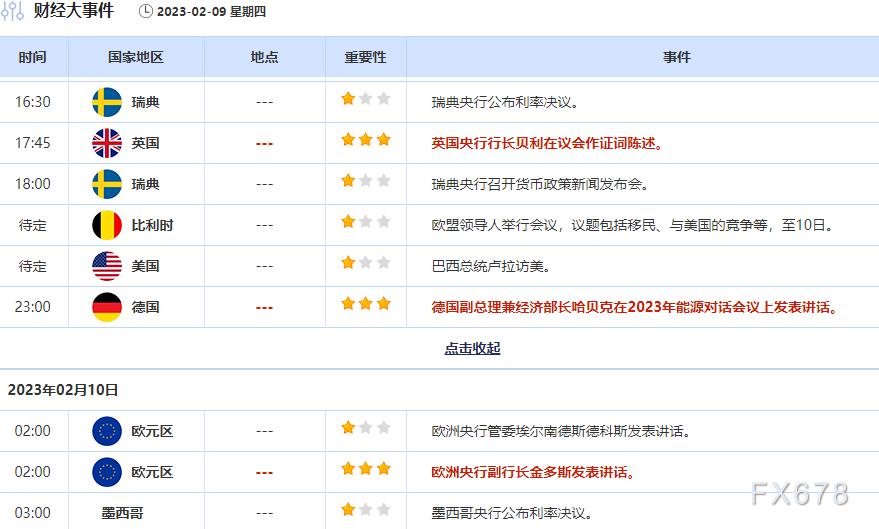Viewport: 879px width, 529px height.
Task: Click the 瑞典央行召开货币政策新闻发布会 event
Action: (x=540, y=184)
